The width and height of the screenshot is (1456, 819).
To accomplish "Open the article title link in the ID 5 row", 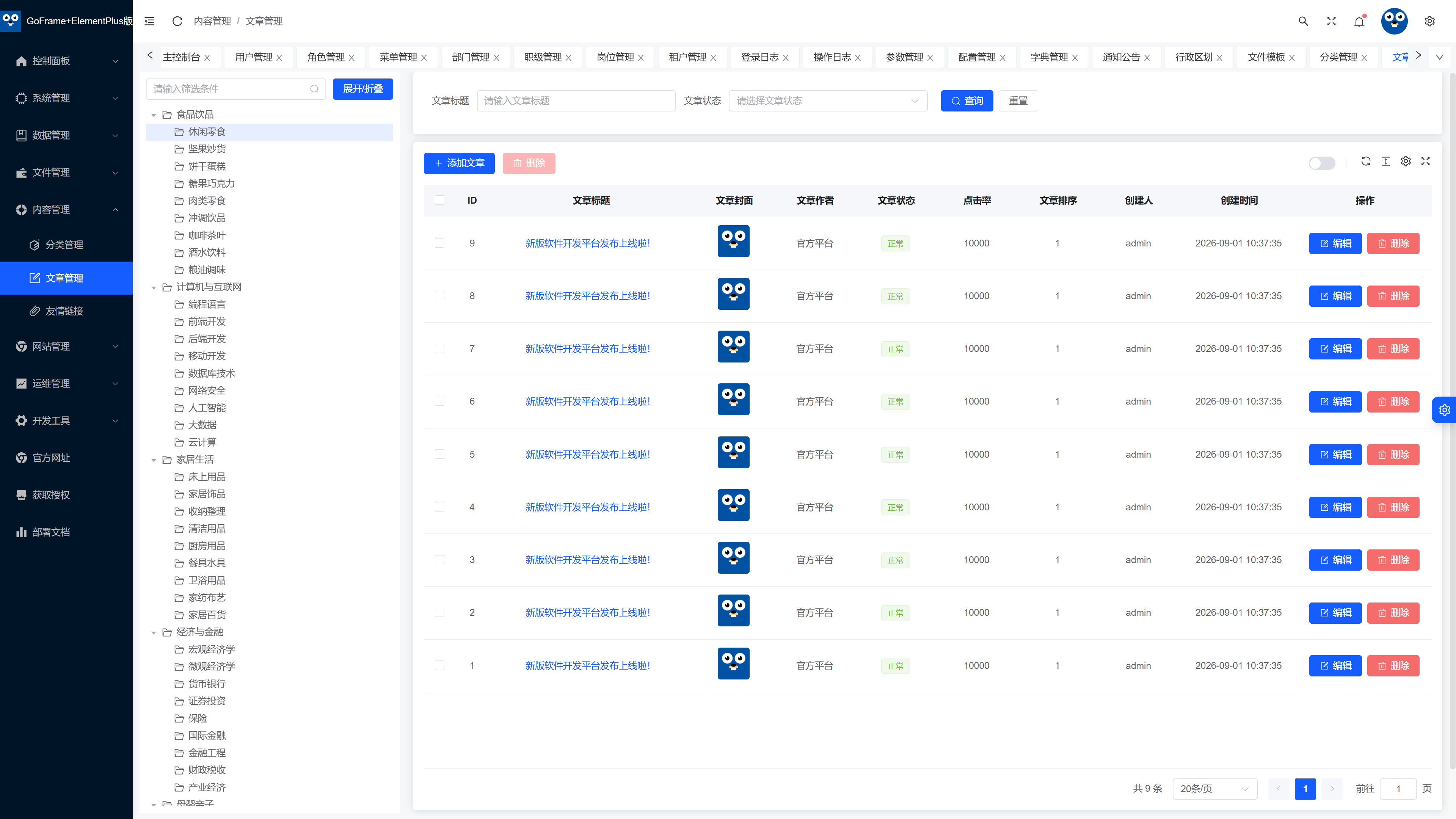I will [588, 455].
